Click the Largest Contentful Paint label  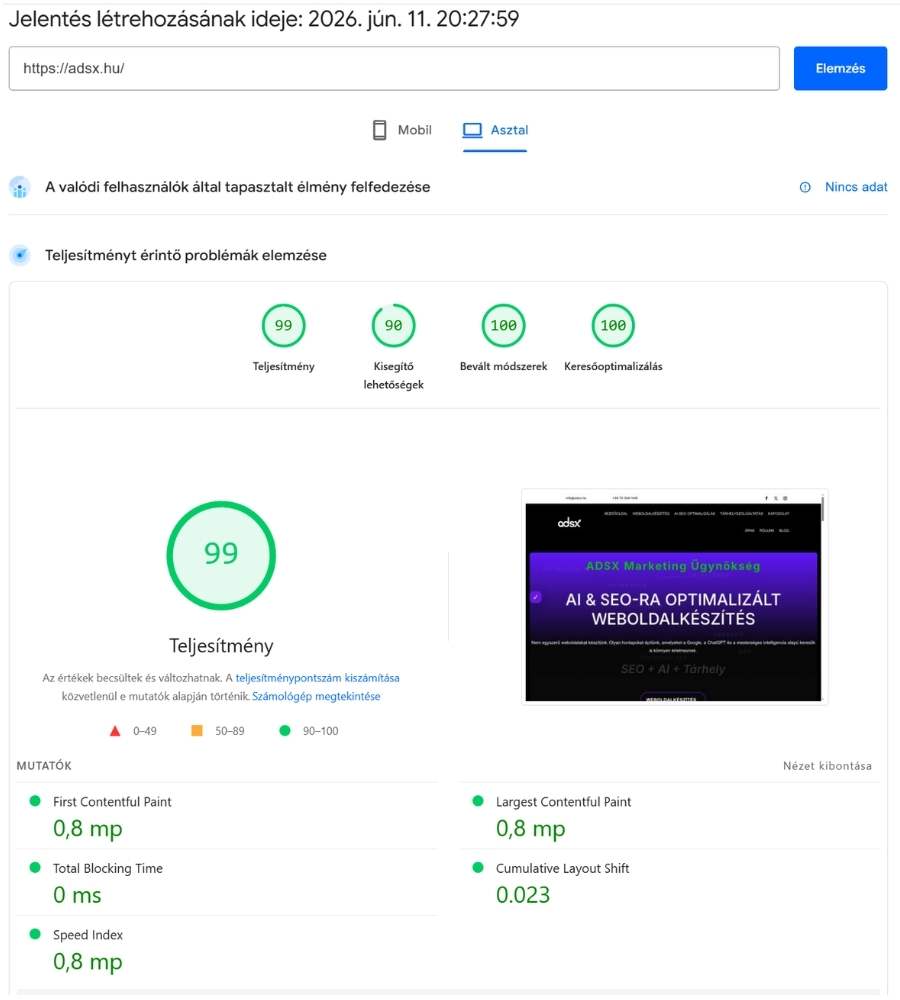click(x=563, y=802)
